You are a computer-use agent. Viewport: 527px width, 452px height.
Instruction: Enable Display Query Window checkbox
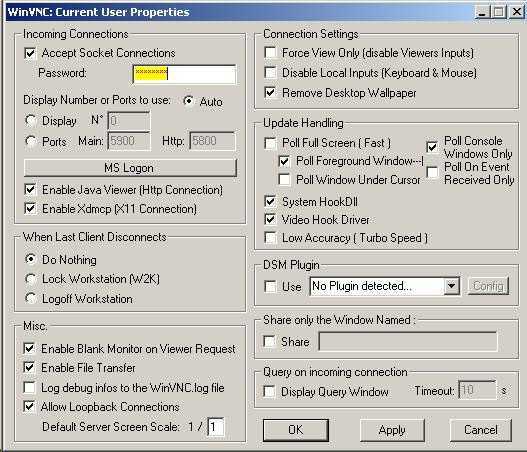pyautogui.click(x=270, y=391)
